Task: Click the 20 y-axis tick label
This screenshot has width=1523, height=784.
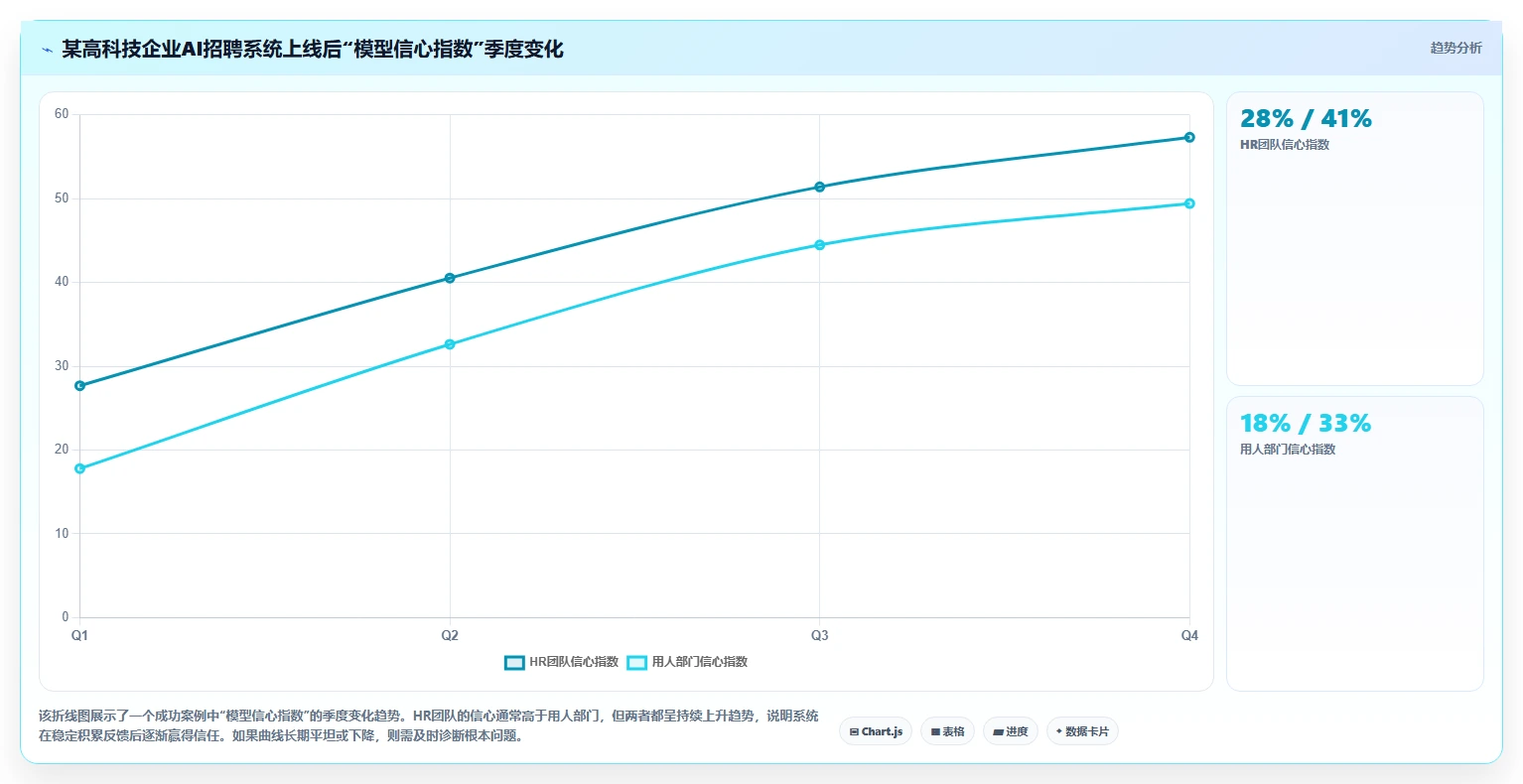Action: click(x=62, y=450)
